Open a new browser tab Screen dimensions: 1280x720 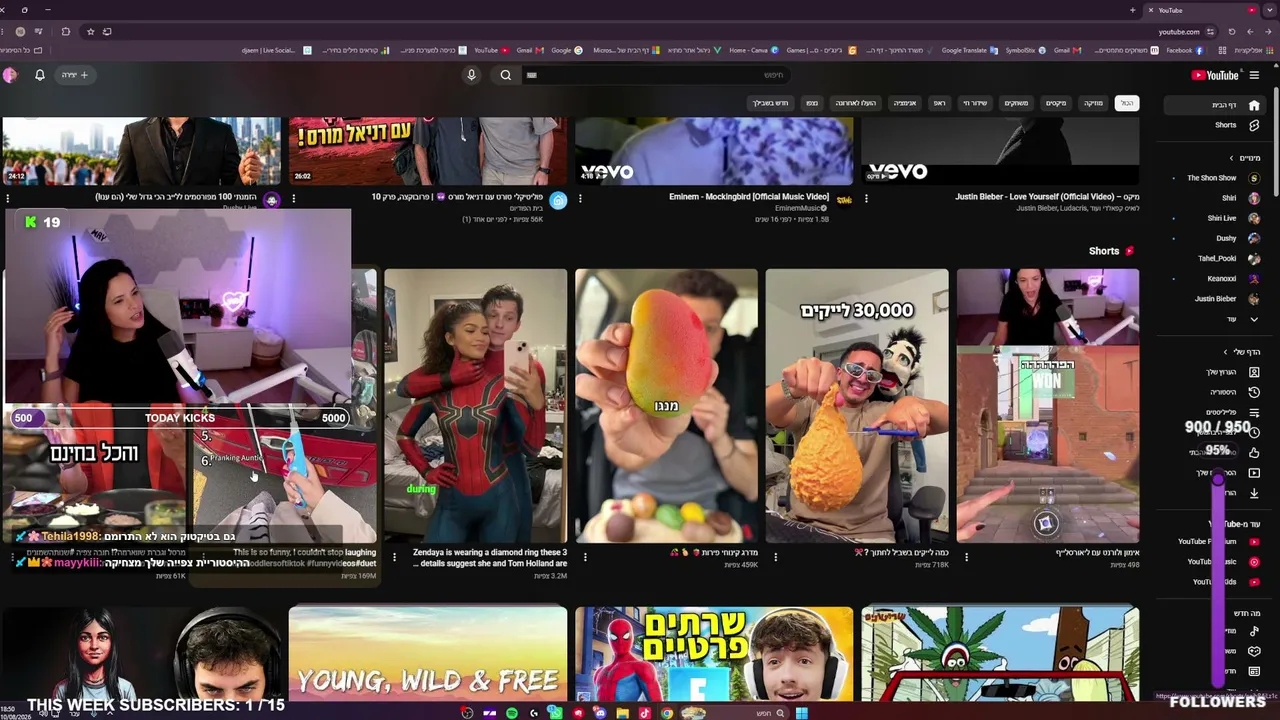[1133, 10]
